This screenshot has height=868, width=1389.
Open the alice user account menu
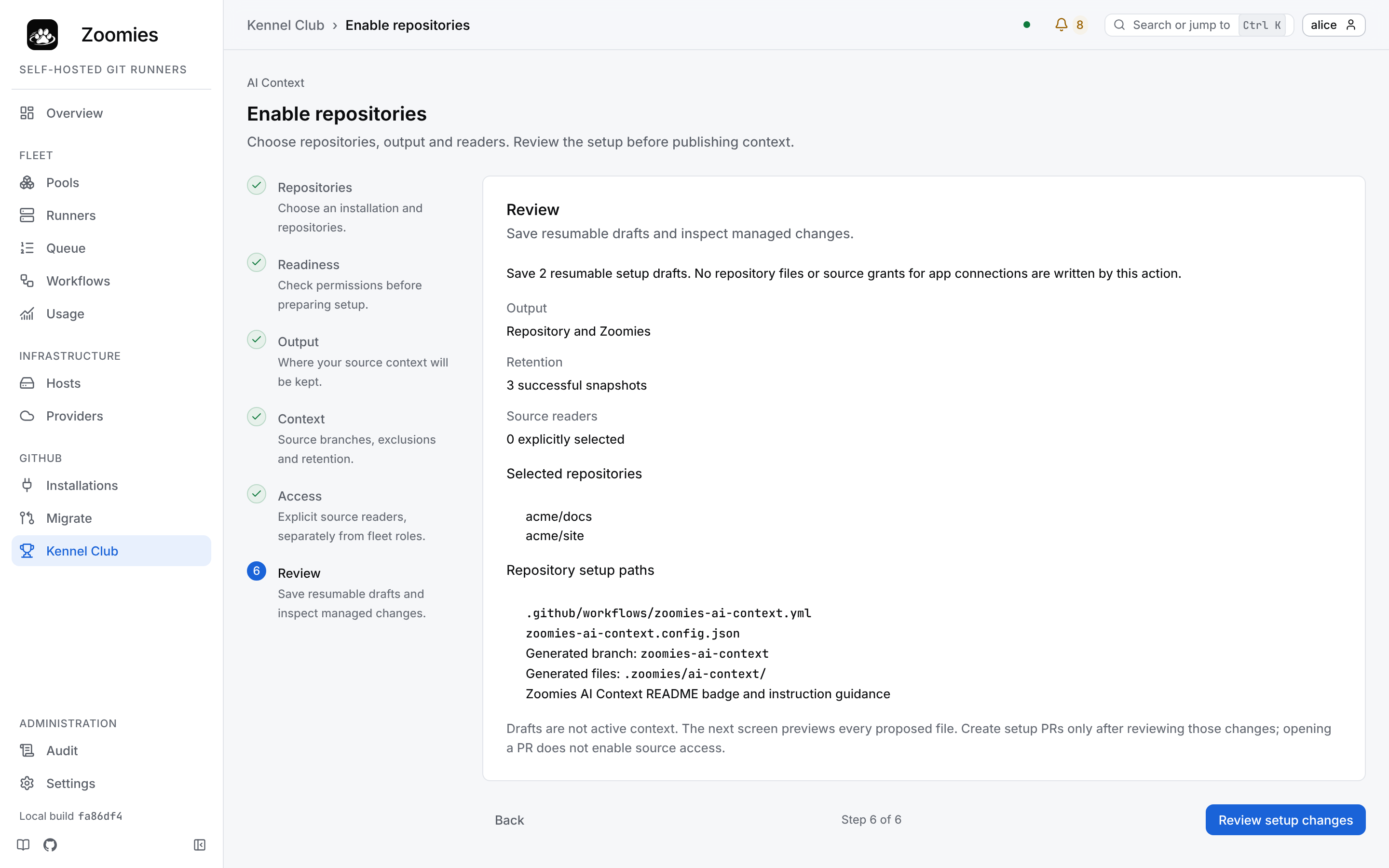point(1334,25)
